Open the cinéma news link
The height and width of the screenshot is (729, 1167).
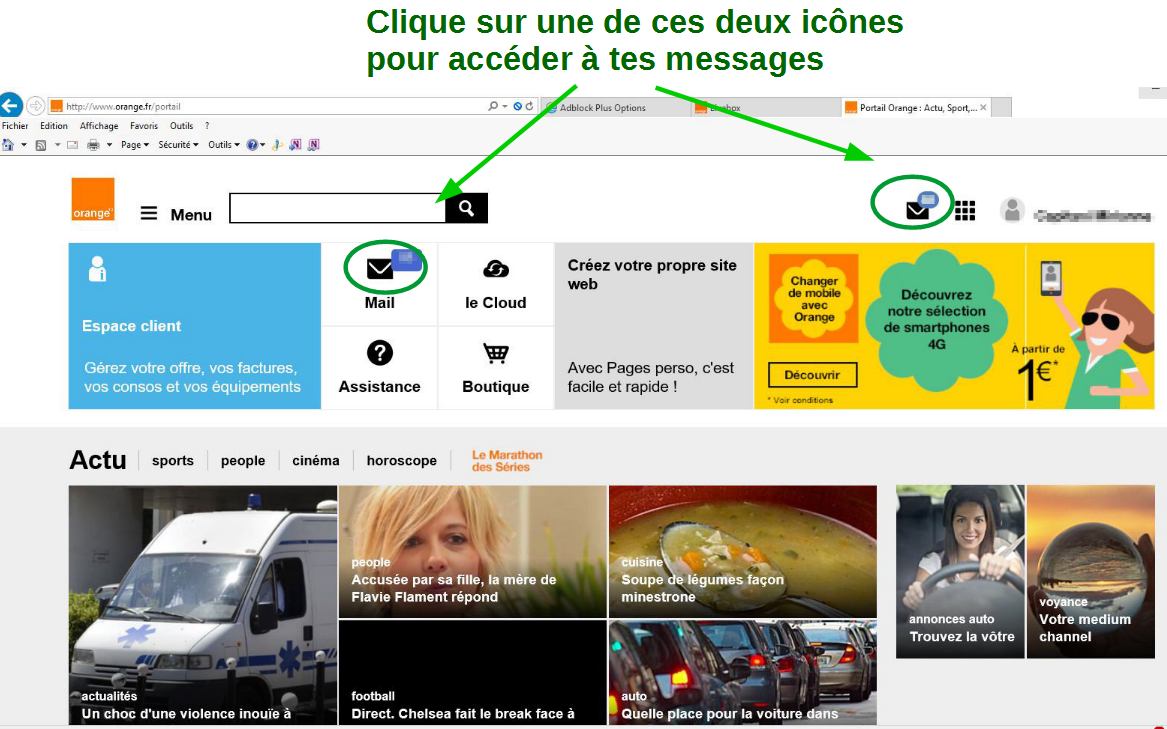(316, 460)
